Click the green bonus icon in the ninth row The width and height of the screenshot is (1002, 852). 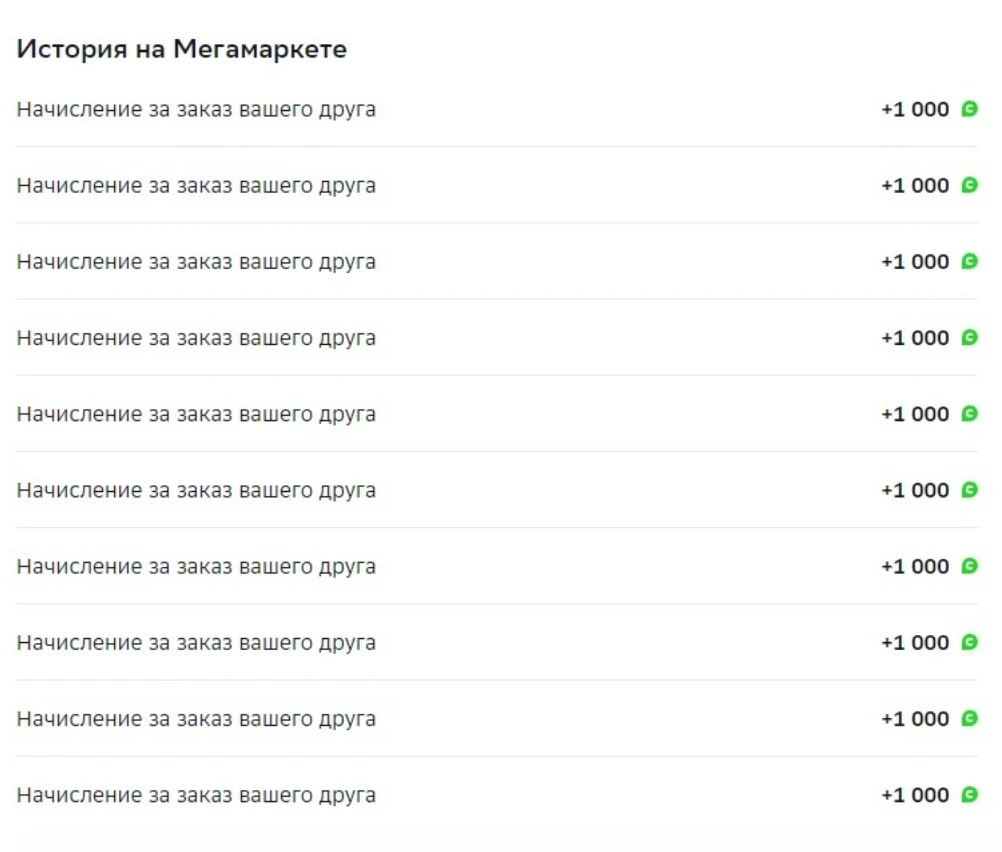[x=969, y=718]
